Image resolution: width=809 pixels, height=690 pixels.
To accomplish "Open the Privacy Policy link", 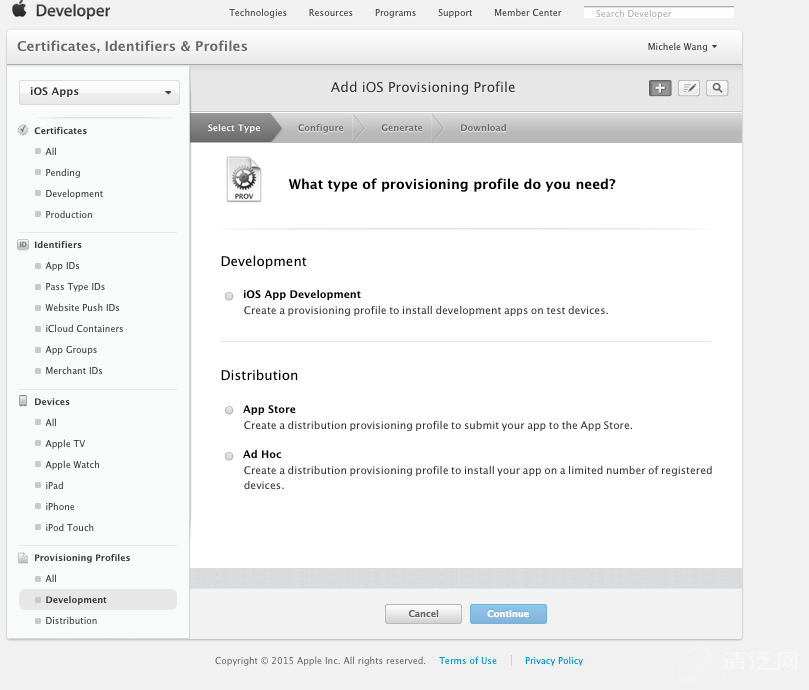I will [x=554, y=661].
